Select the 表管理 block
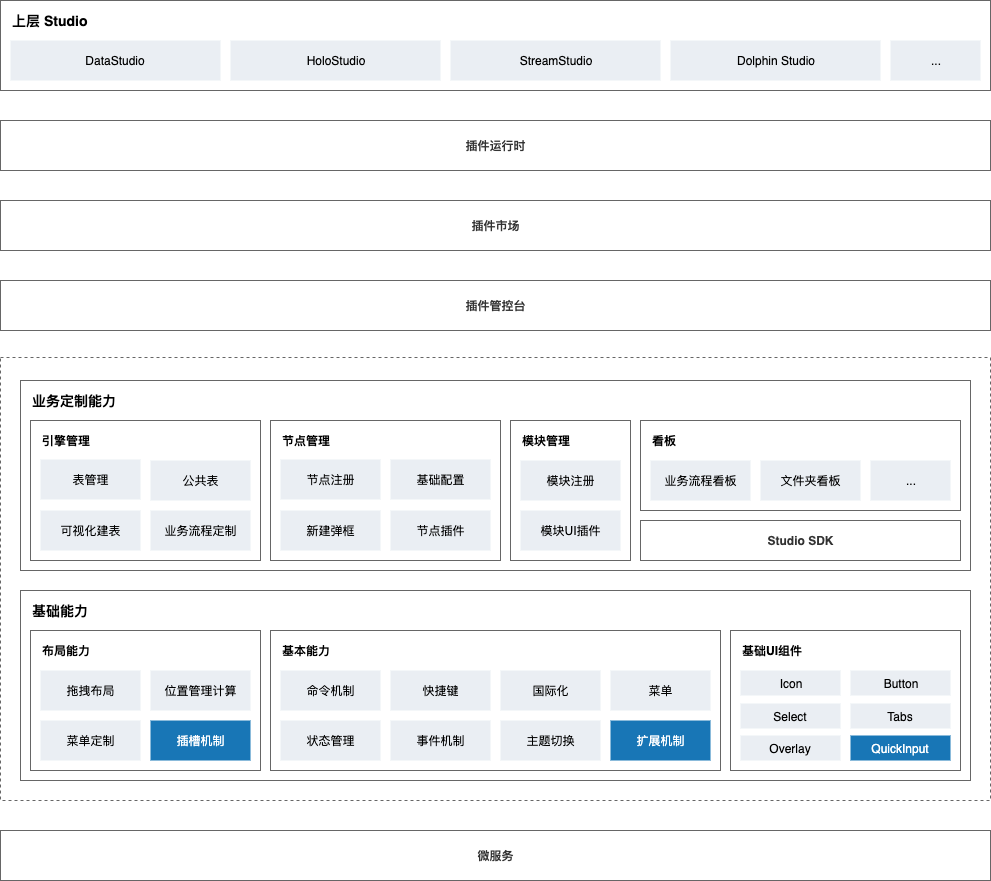This screenshot has width=991, height=881. (90, 480)
